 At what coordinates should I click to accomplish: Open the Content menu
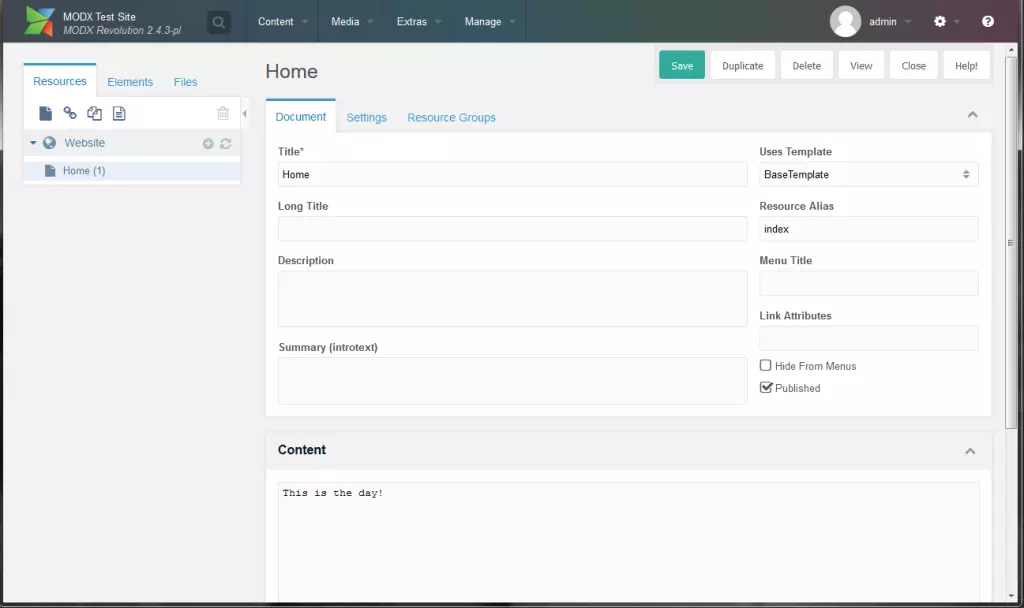pyautogui.click(x=282, y=22)
